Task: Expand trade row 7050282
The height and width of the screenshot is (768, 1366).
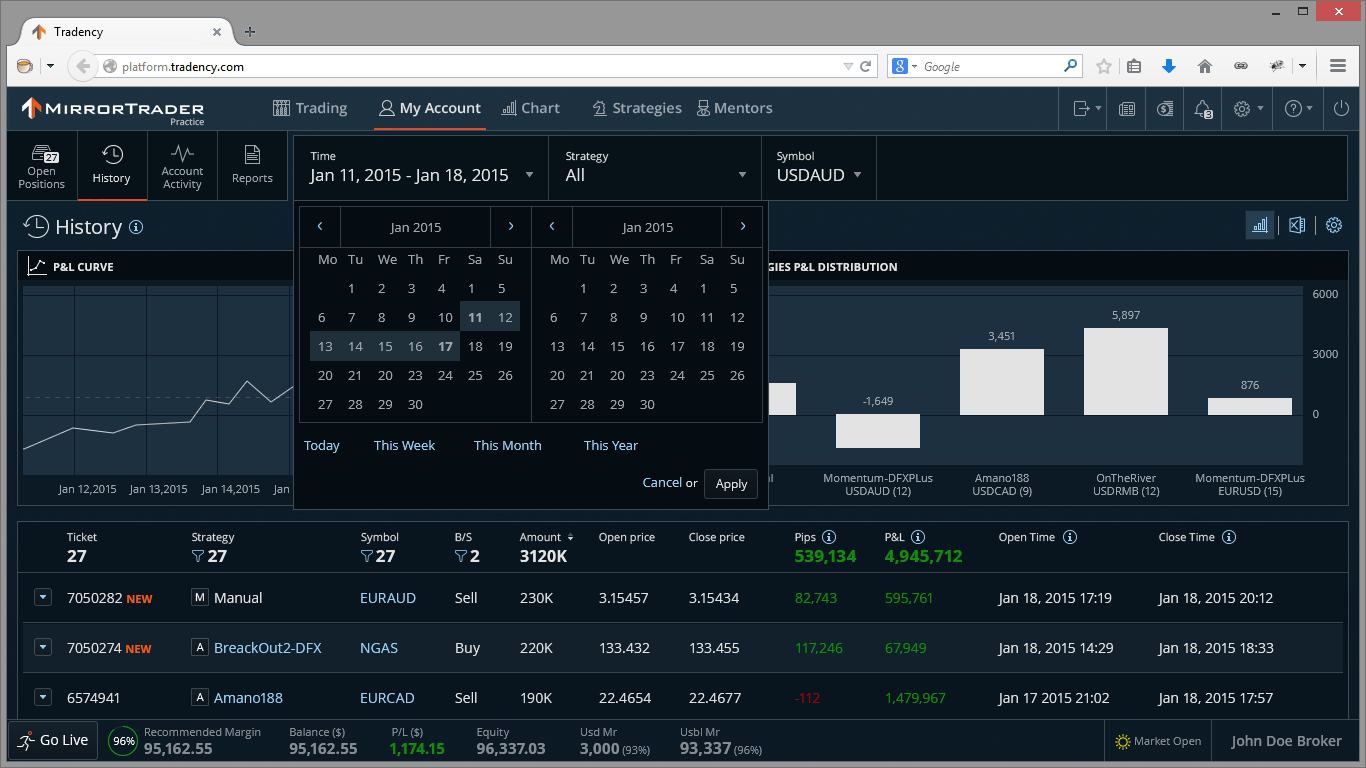Action: tap(43, 597)
